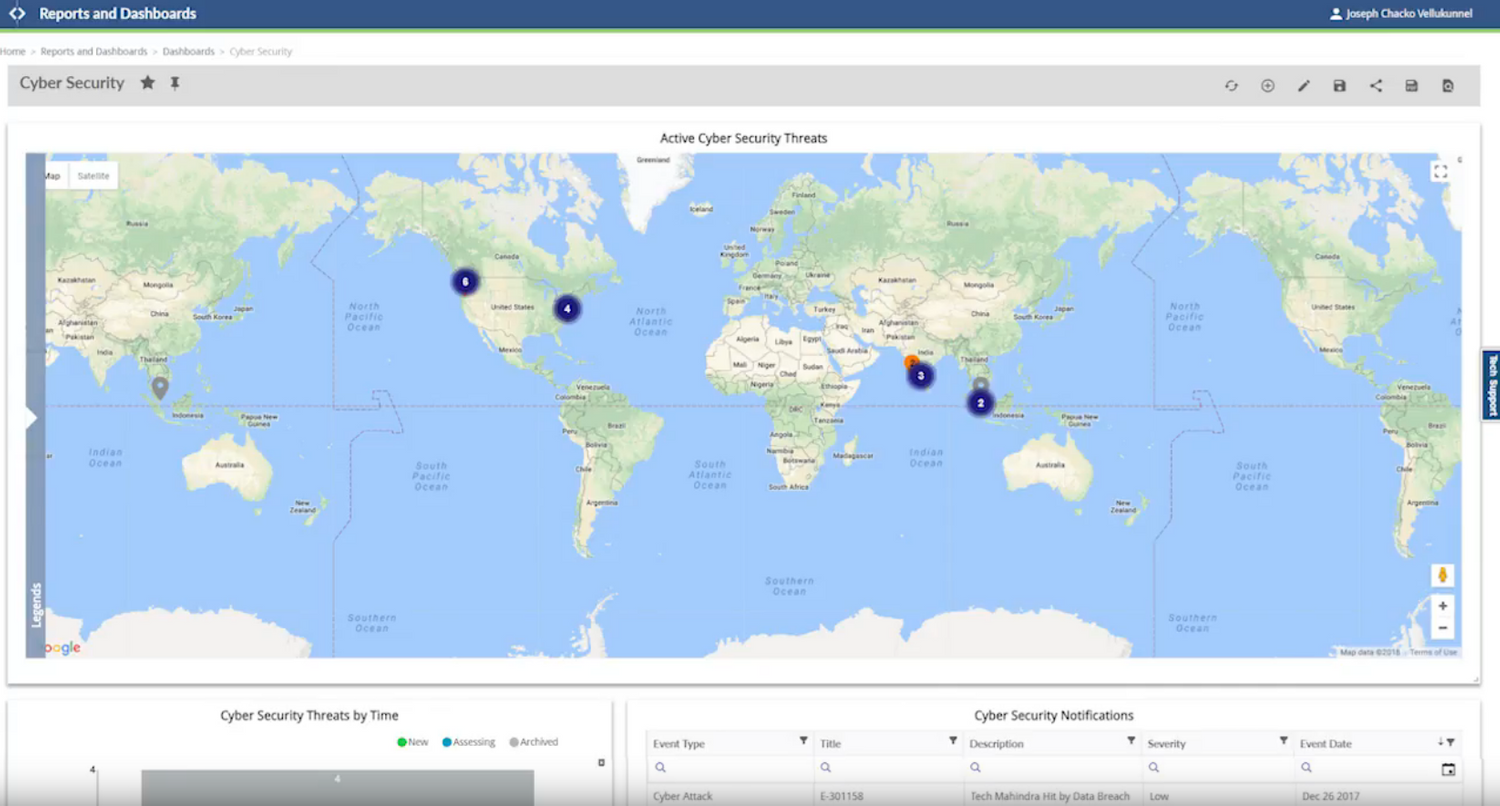Toggle the New series in legend

click(x=412, y=742)
